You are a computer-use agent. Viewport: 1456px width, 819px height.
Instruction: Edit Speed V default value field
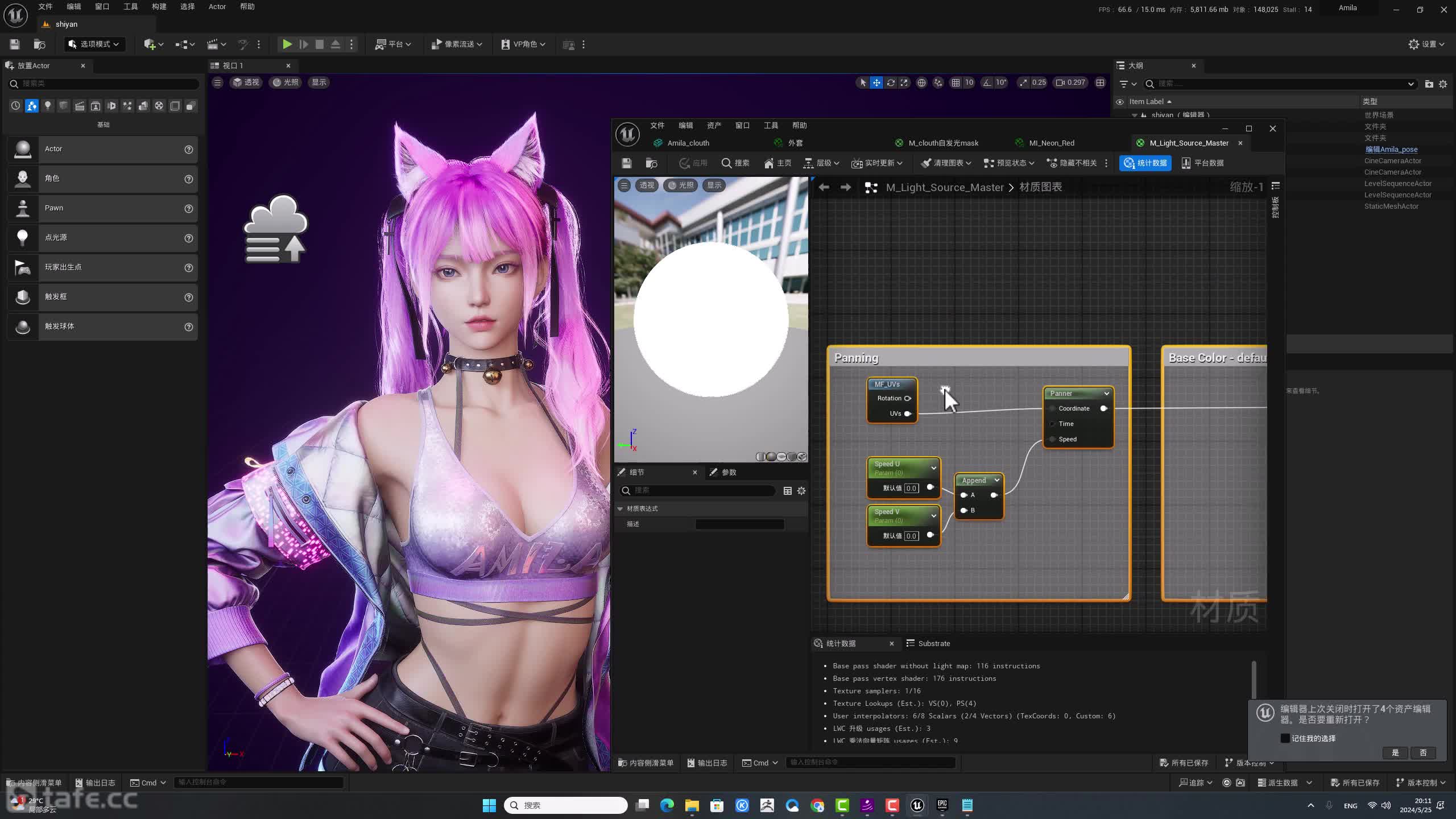pos(911,536)
